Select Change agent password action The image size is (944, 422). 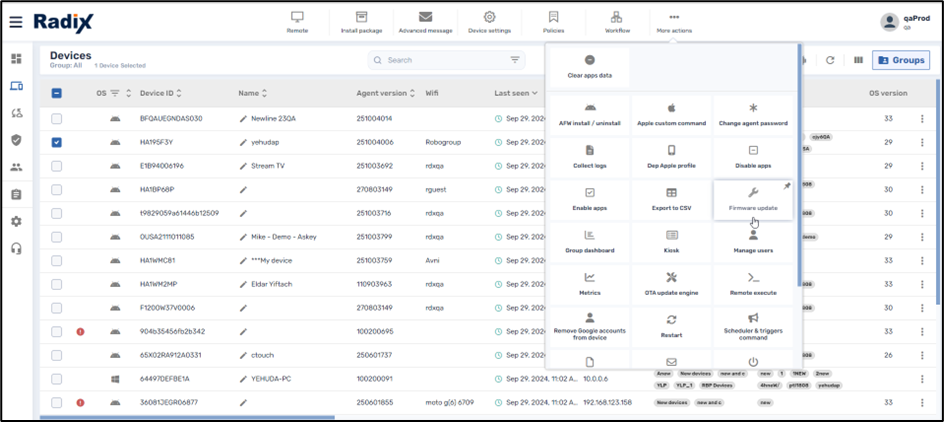tap(753, 115)
